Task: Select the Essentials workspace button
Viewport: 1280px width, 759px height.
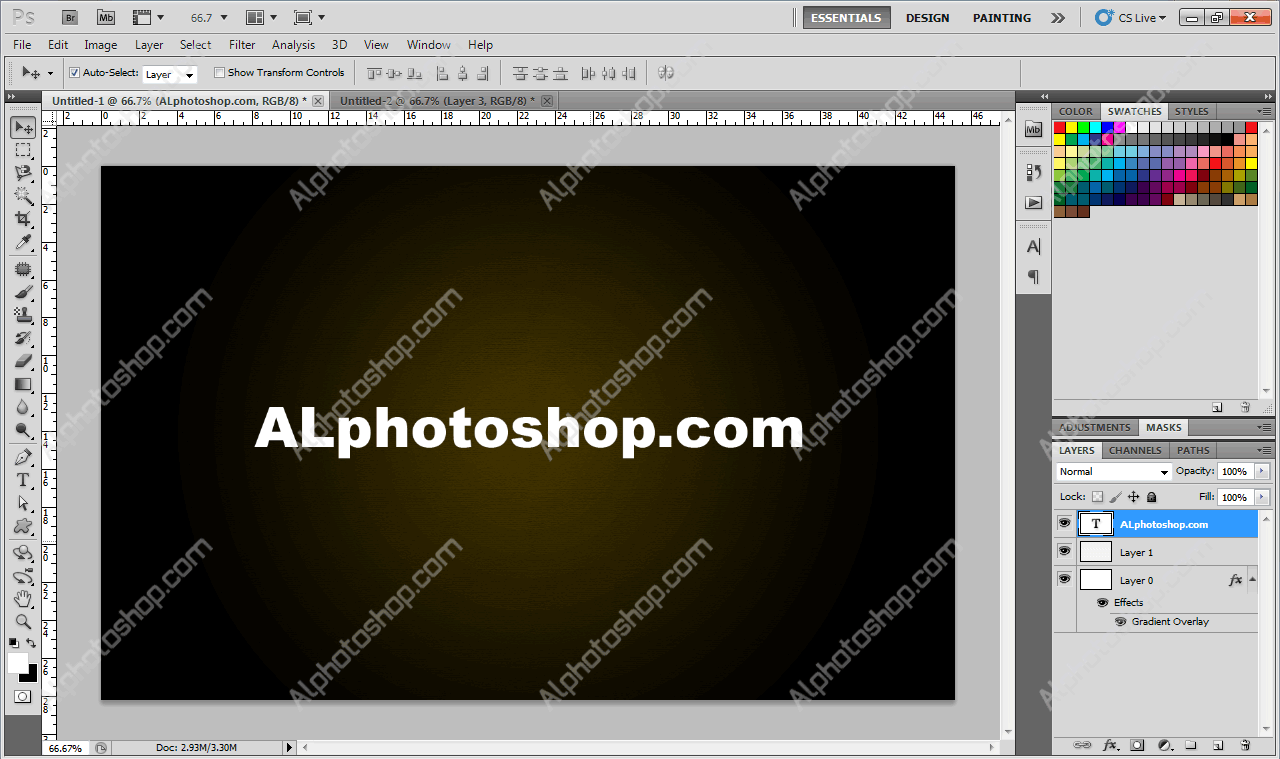Action: 846,18
